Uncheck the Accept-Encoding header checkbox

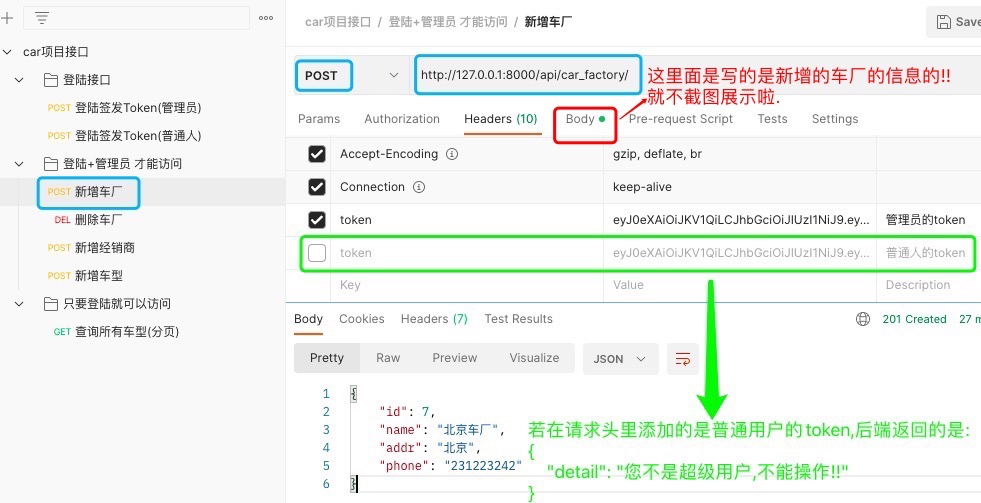tap(317, 154)
